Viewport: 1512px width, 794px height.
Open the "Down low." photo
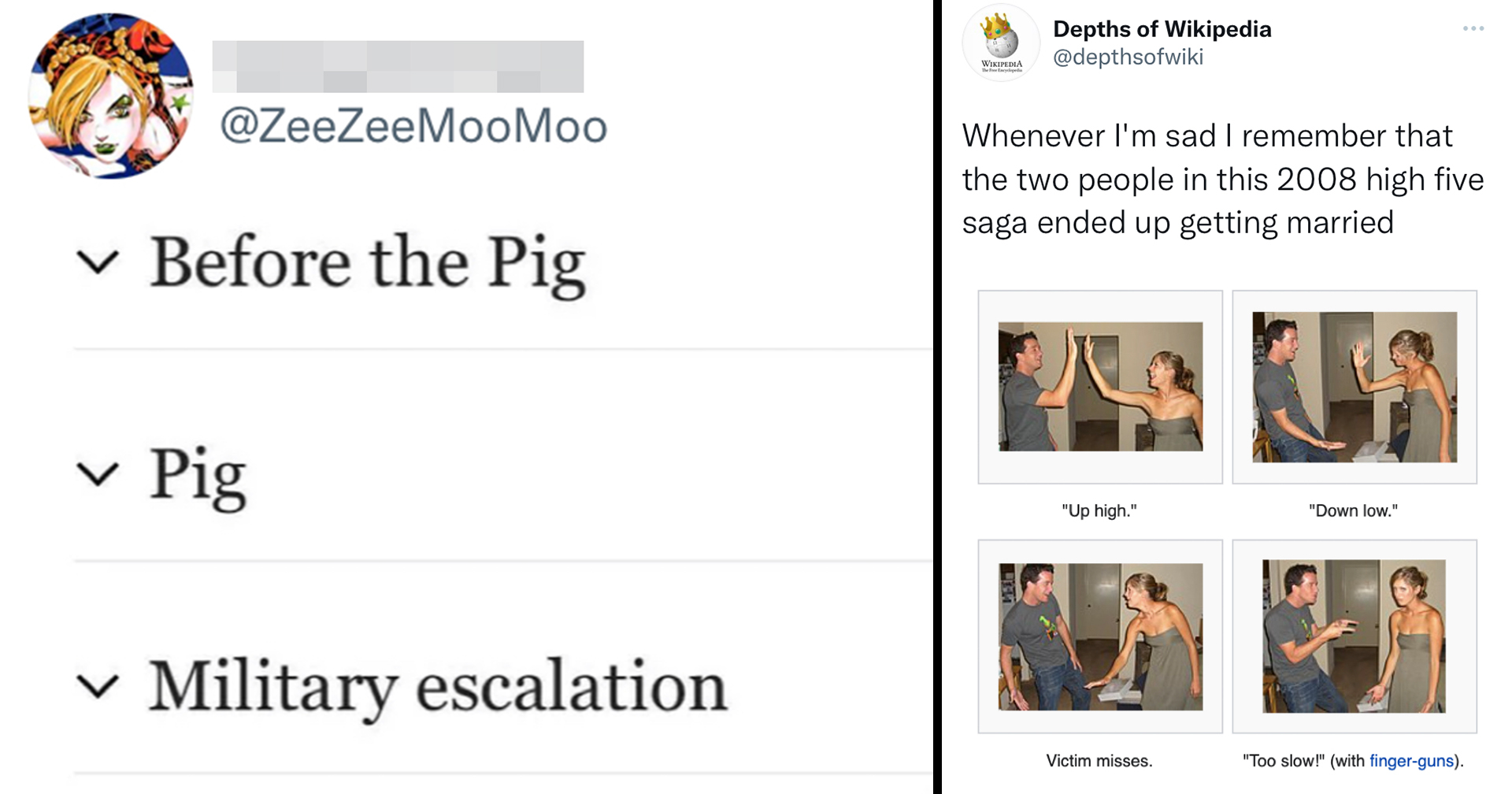click(x=1354, y=386)
